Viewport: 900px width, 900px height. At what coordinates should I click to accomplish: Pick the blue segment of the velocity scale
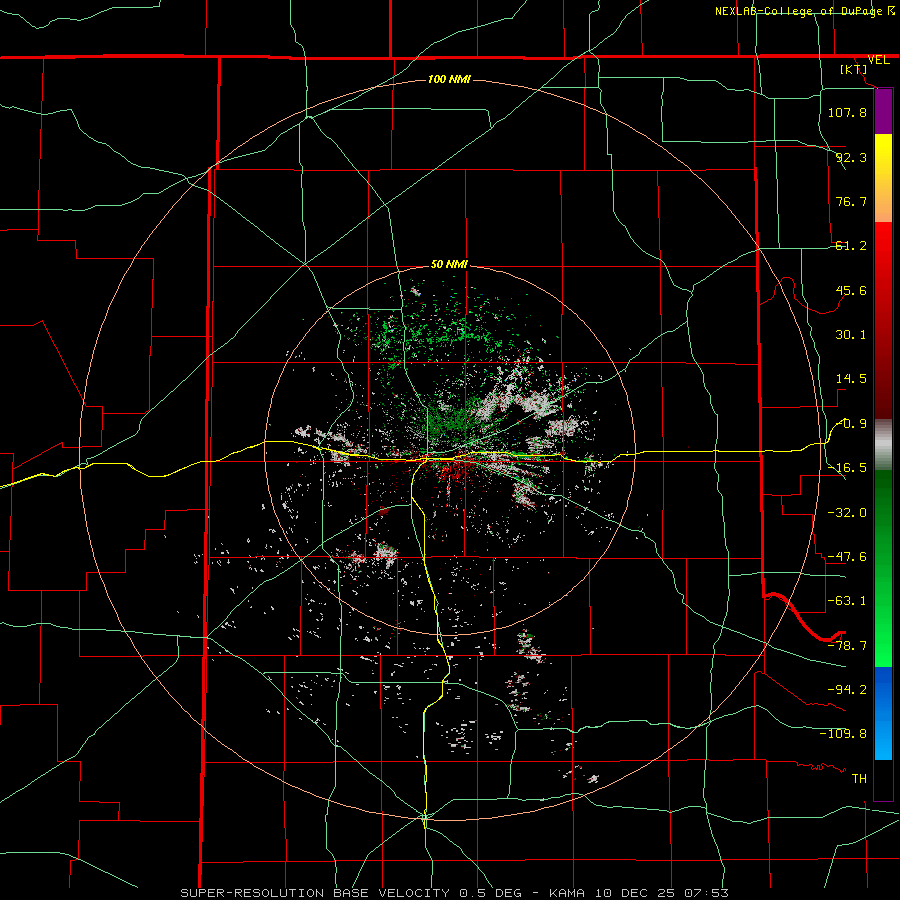(883, 713)
